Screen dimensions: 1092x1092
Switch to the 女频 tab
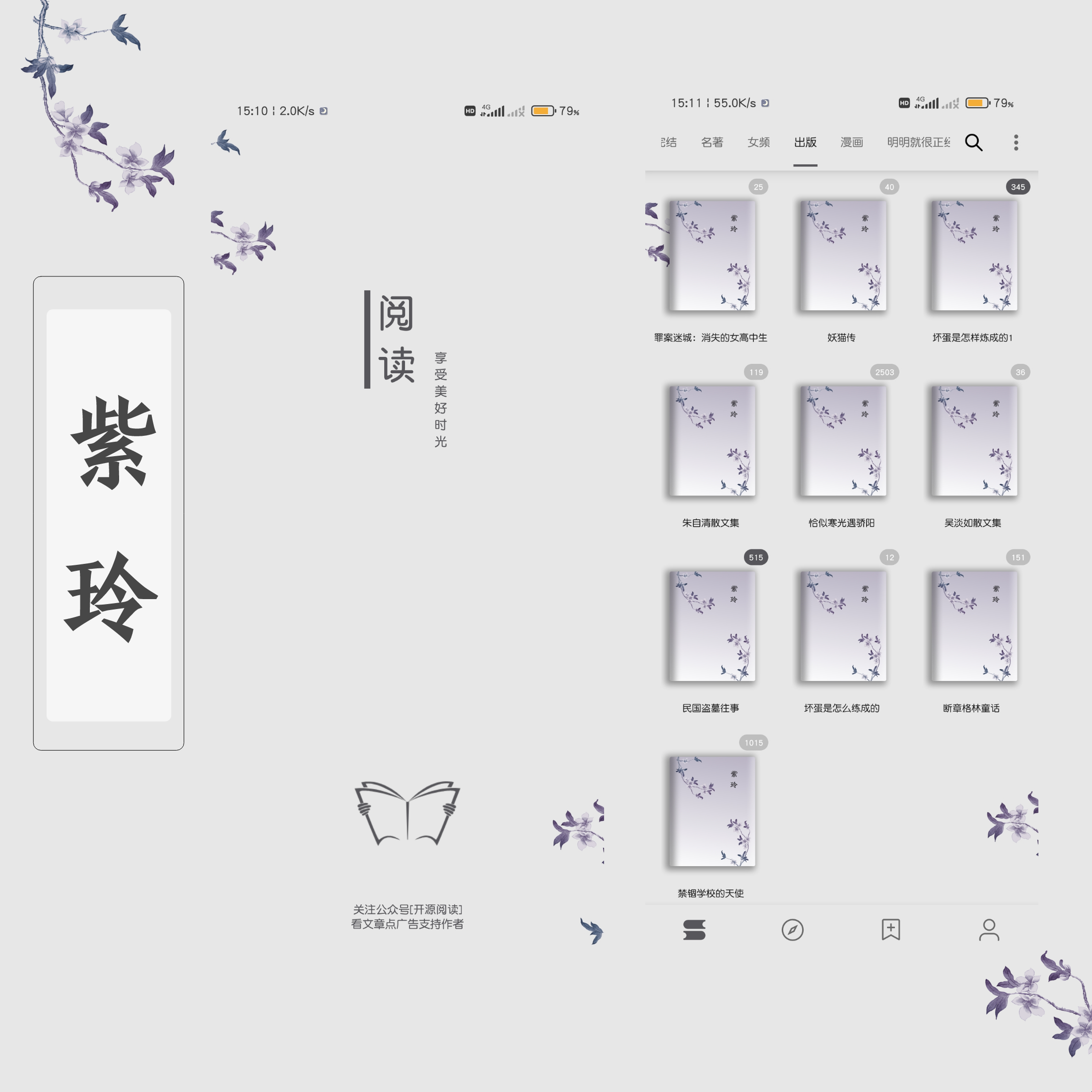(758, 142)
